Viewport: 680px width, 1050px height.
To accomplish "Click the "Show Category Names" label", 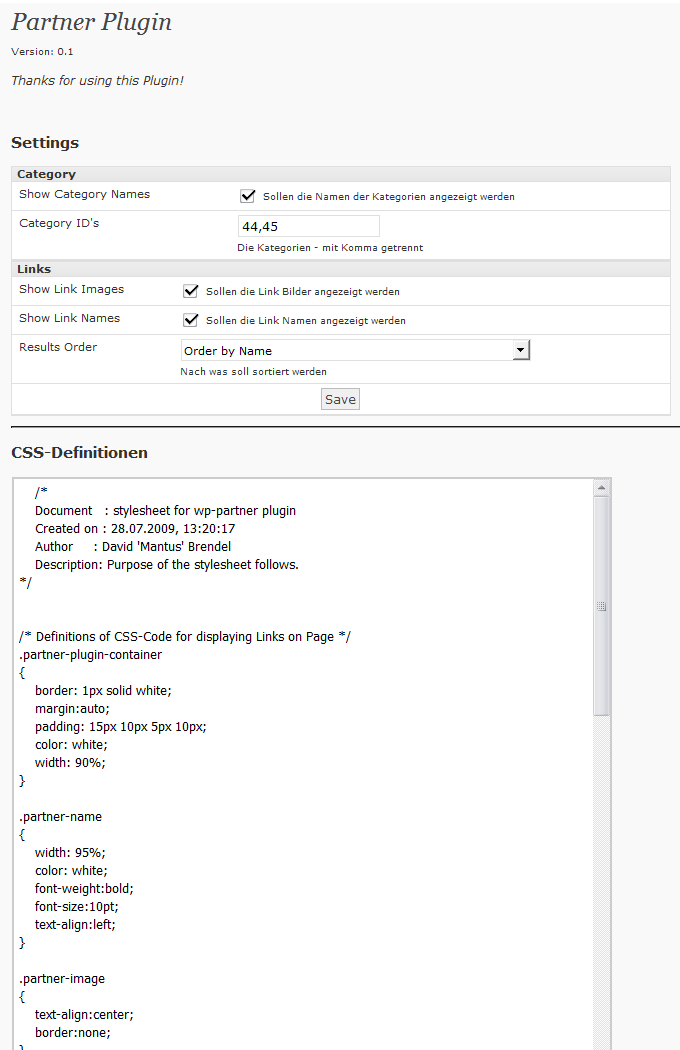I will tap(84, 194).
